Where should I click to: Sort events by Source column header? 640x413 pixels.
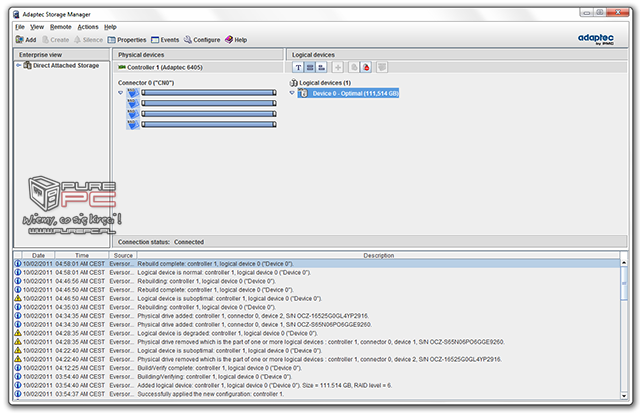123,255
